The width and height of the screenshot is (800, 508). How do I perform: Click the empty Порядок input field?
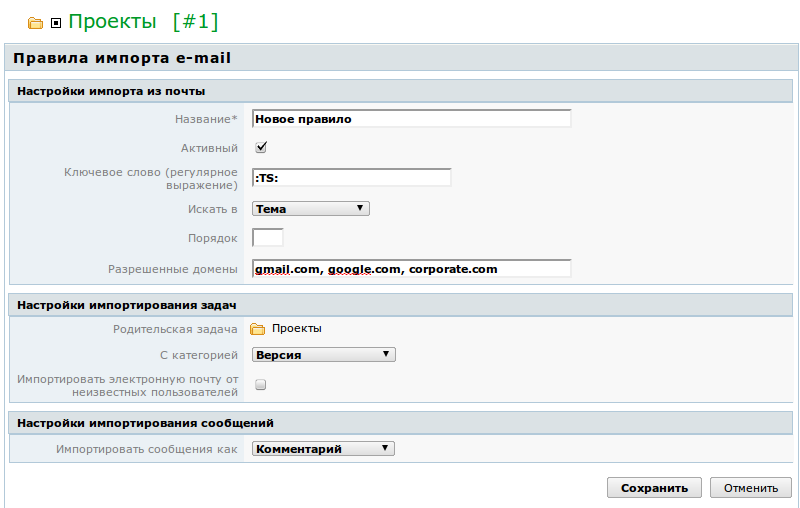(x=268, y=238)
